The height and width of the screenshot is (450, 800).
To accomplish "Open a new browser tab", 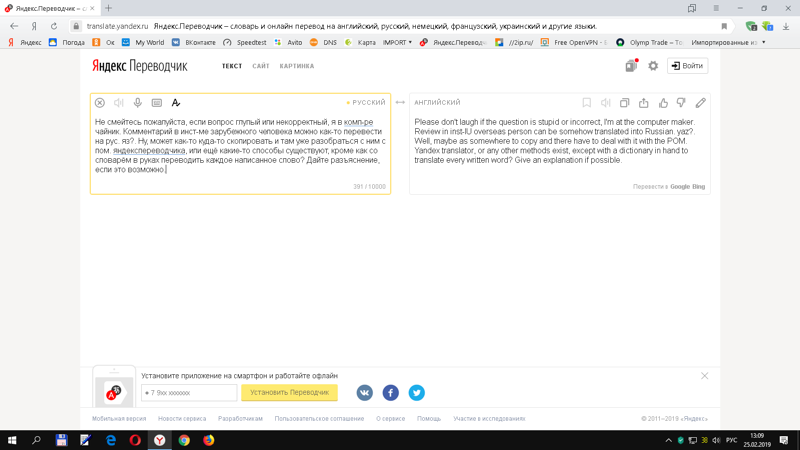I will coord(108,8).
